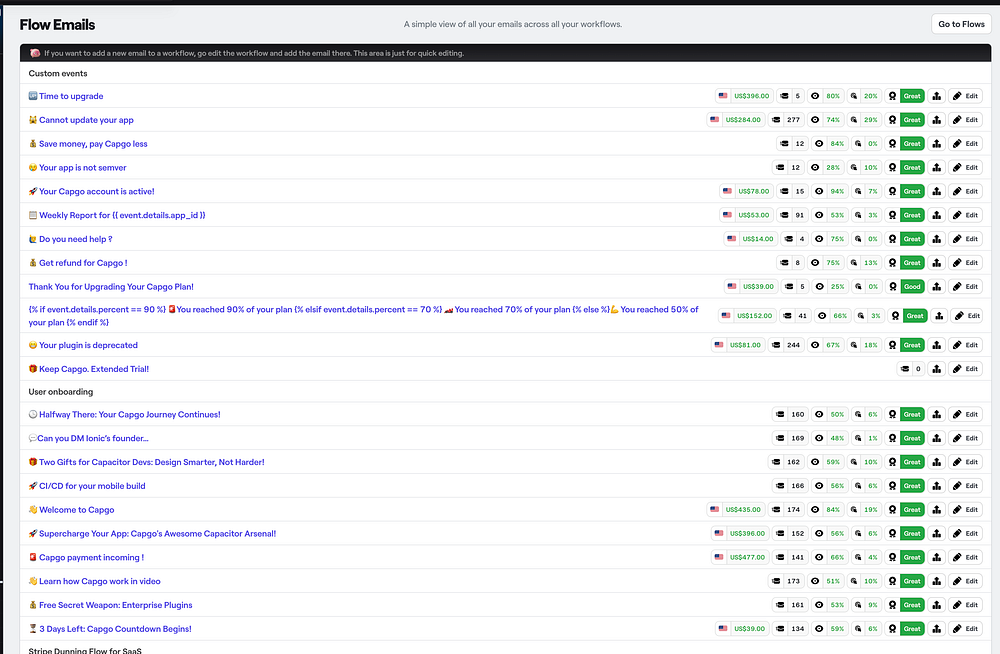Screen dimensions: 1000x654
Task: Open 'Get refund for Capgo !' email
Action: (x=83, y=263)
